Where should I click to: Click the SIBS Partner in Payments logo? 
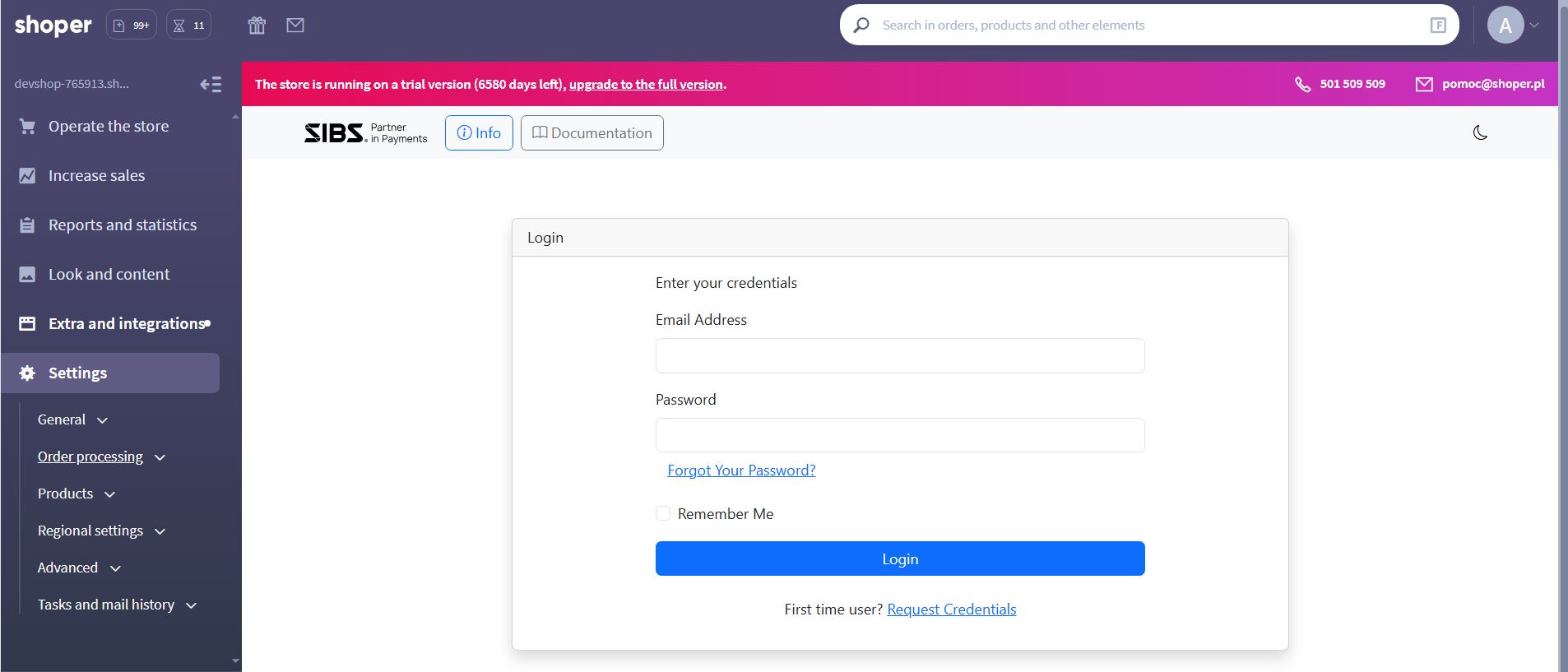tap(366, 133)
